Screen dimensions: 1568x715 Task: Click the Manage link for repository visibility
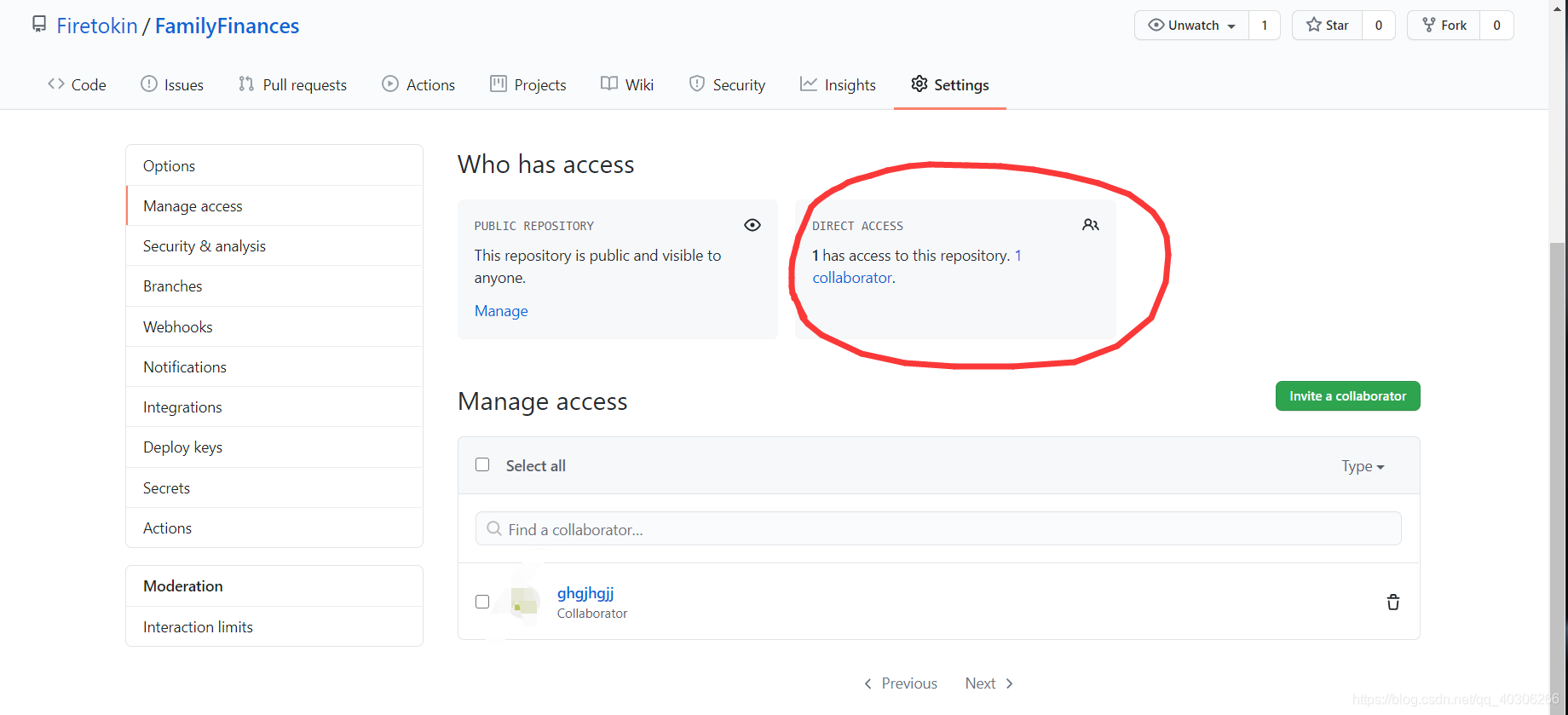pos(501,311)
